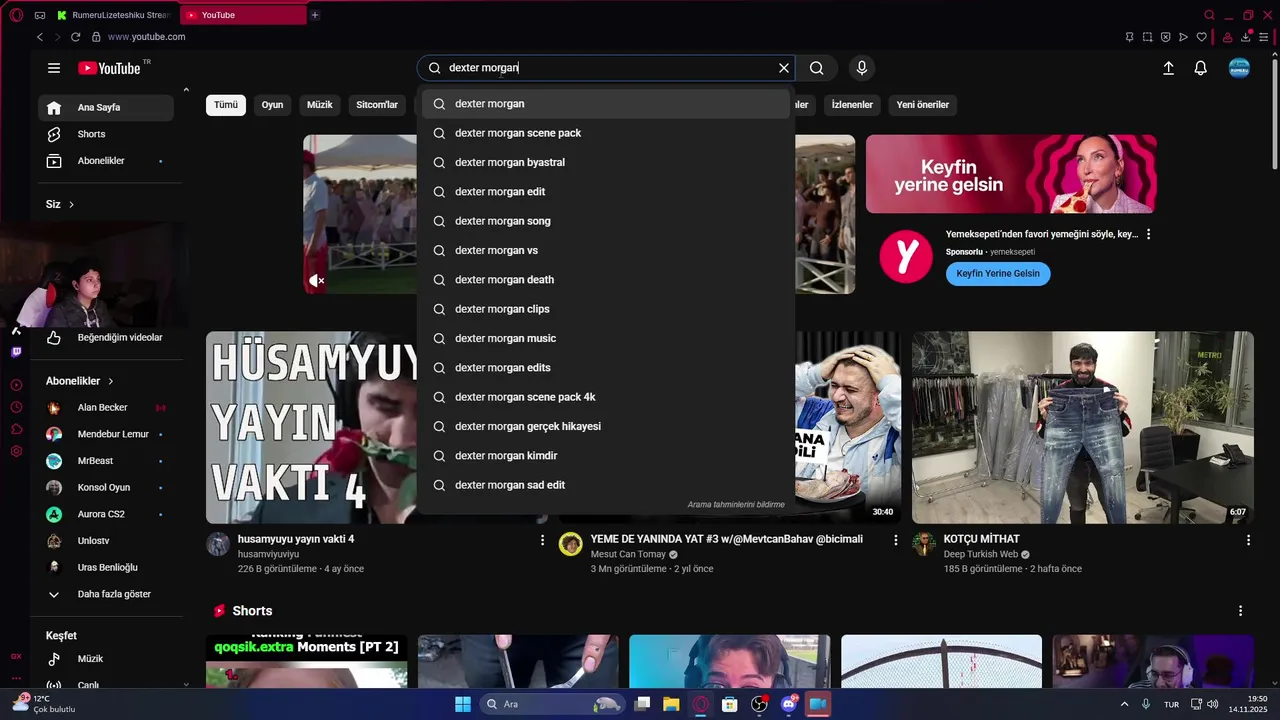Expand the Abonelikler heading chevron

[111, 381]
